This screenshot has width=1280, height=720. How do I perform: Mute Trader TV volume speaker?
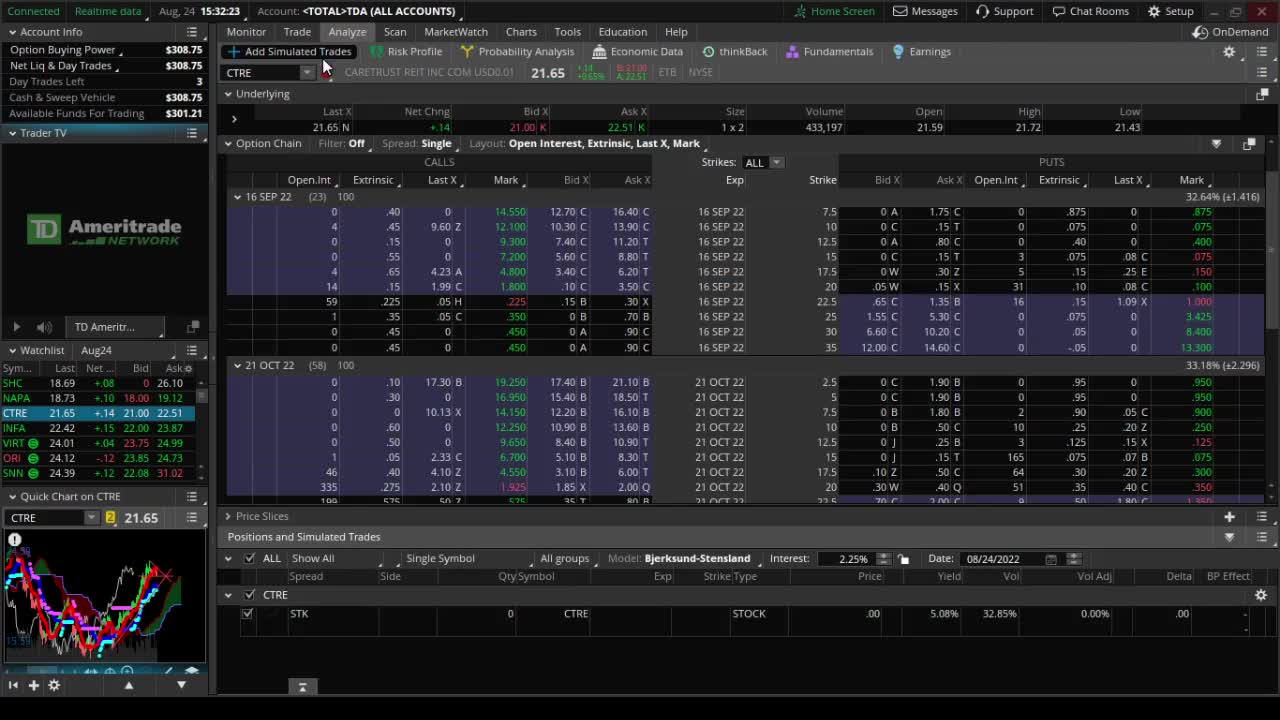(44, 327)
